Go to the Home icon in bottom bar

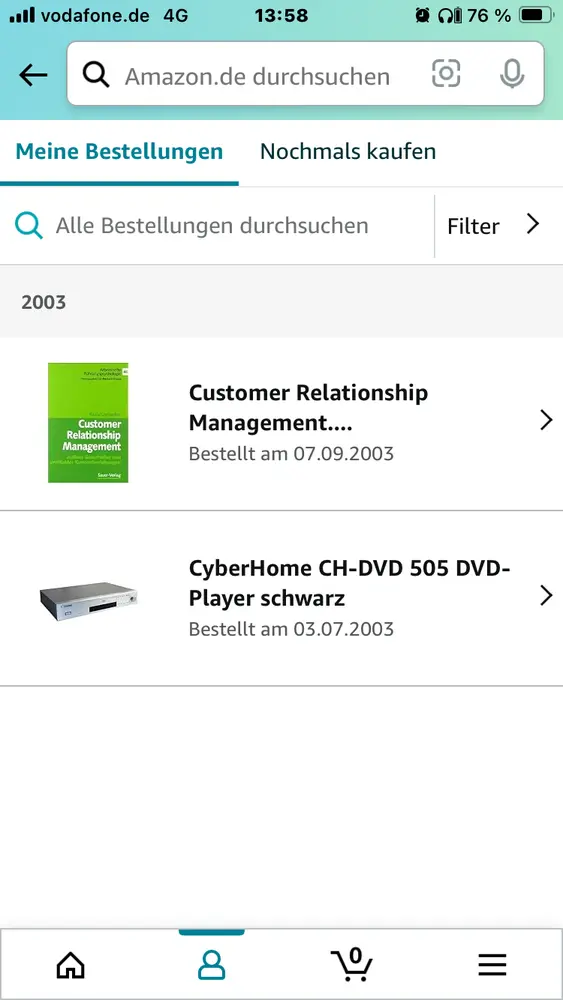[71, 966]
